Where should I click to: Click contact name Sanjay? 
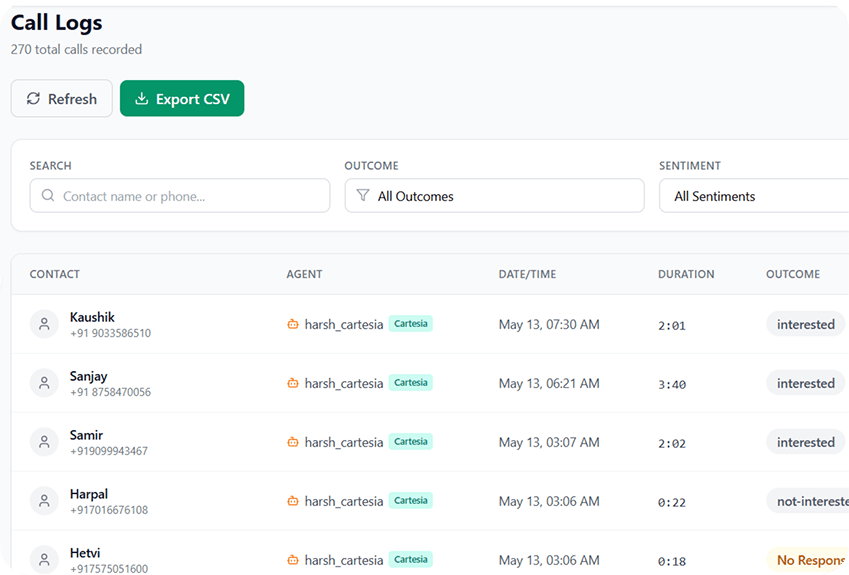[88, 376]
